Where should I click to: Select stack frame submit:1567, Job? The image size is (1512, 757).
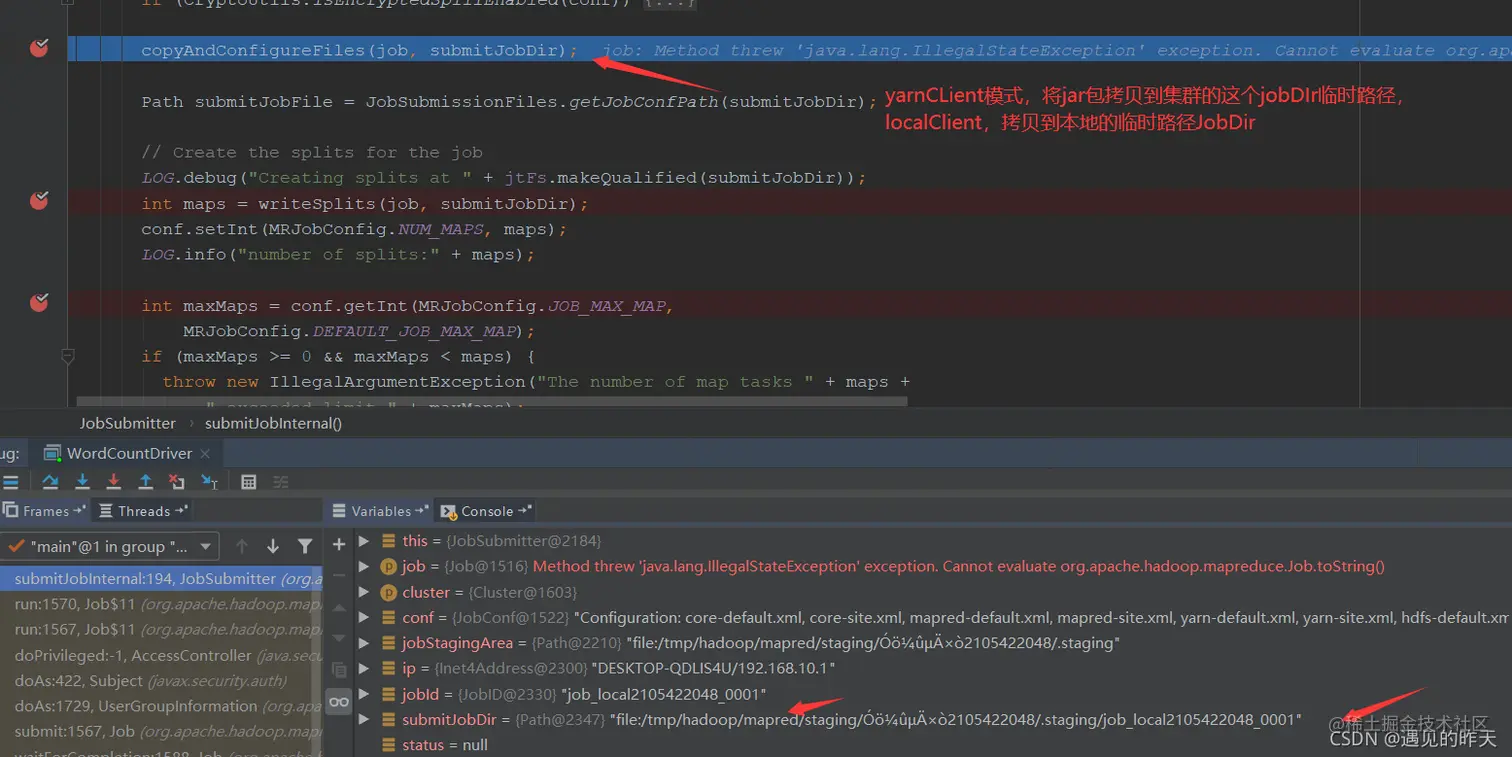160,732
